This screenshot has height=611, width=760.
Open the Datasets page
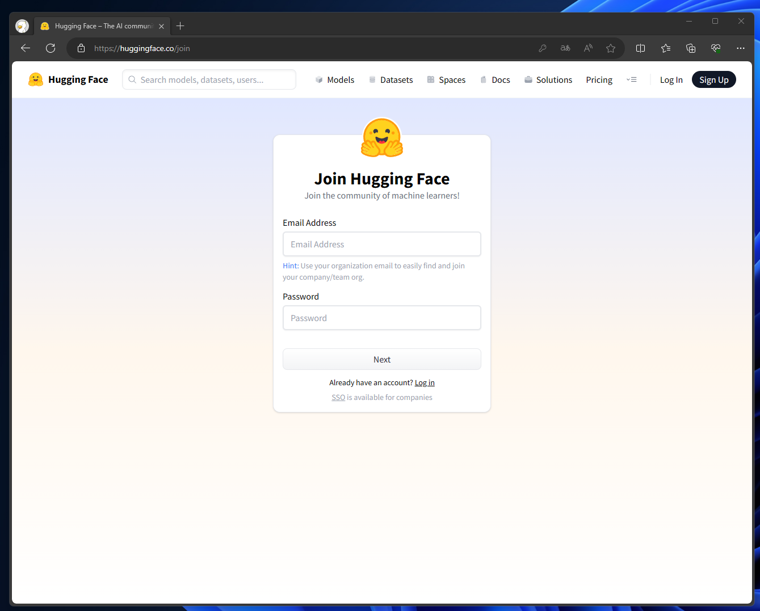coord(391,79)
